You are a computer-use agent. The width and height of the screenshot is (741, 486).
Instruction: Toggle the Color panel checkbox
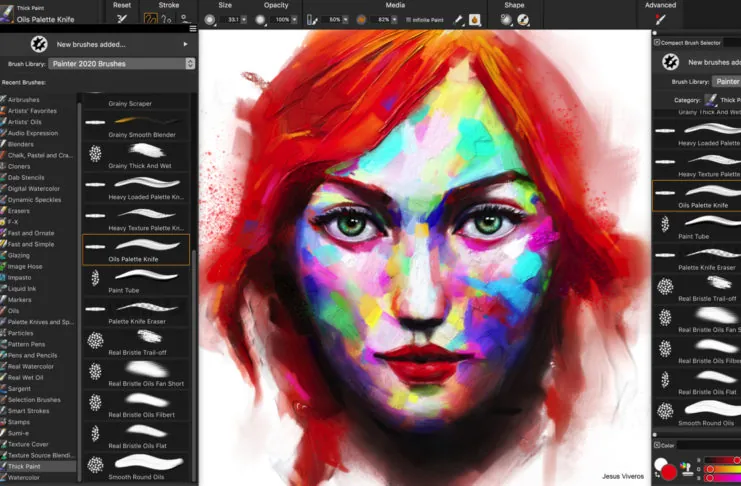pos(656,445)
